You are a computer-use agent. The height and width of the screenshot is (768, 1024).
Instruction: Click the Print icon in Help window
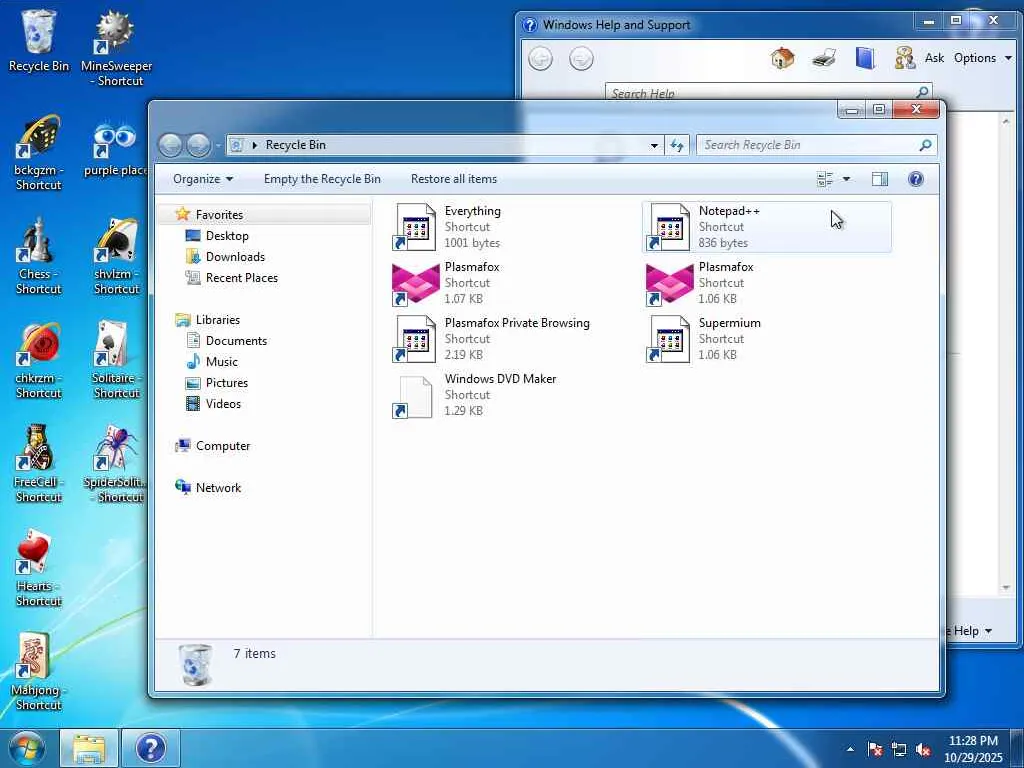tap(824, 58)
